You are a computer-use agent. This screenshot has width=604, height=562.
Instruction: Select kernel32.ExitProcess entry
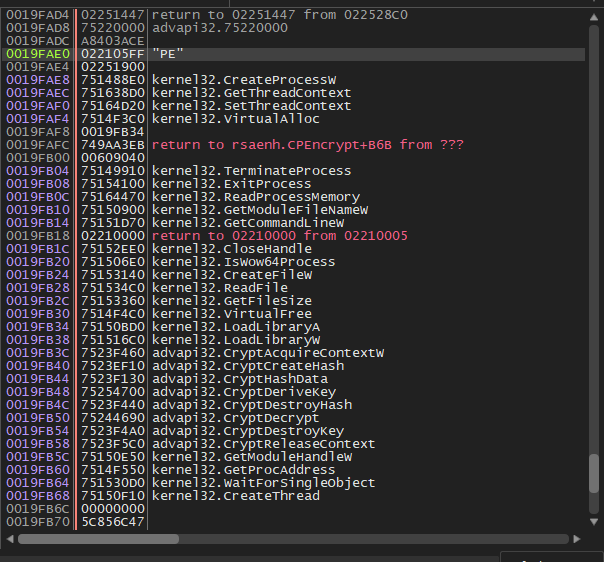coord(232,184)
